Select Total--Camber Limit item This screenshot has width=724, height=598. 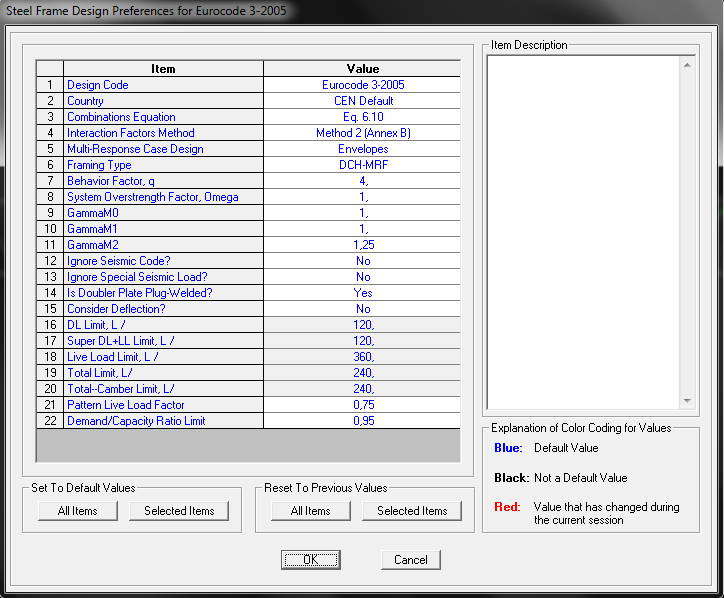point(163,389)
